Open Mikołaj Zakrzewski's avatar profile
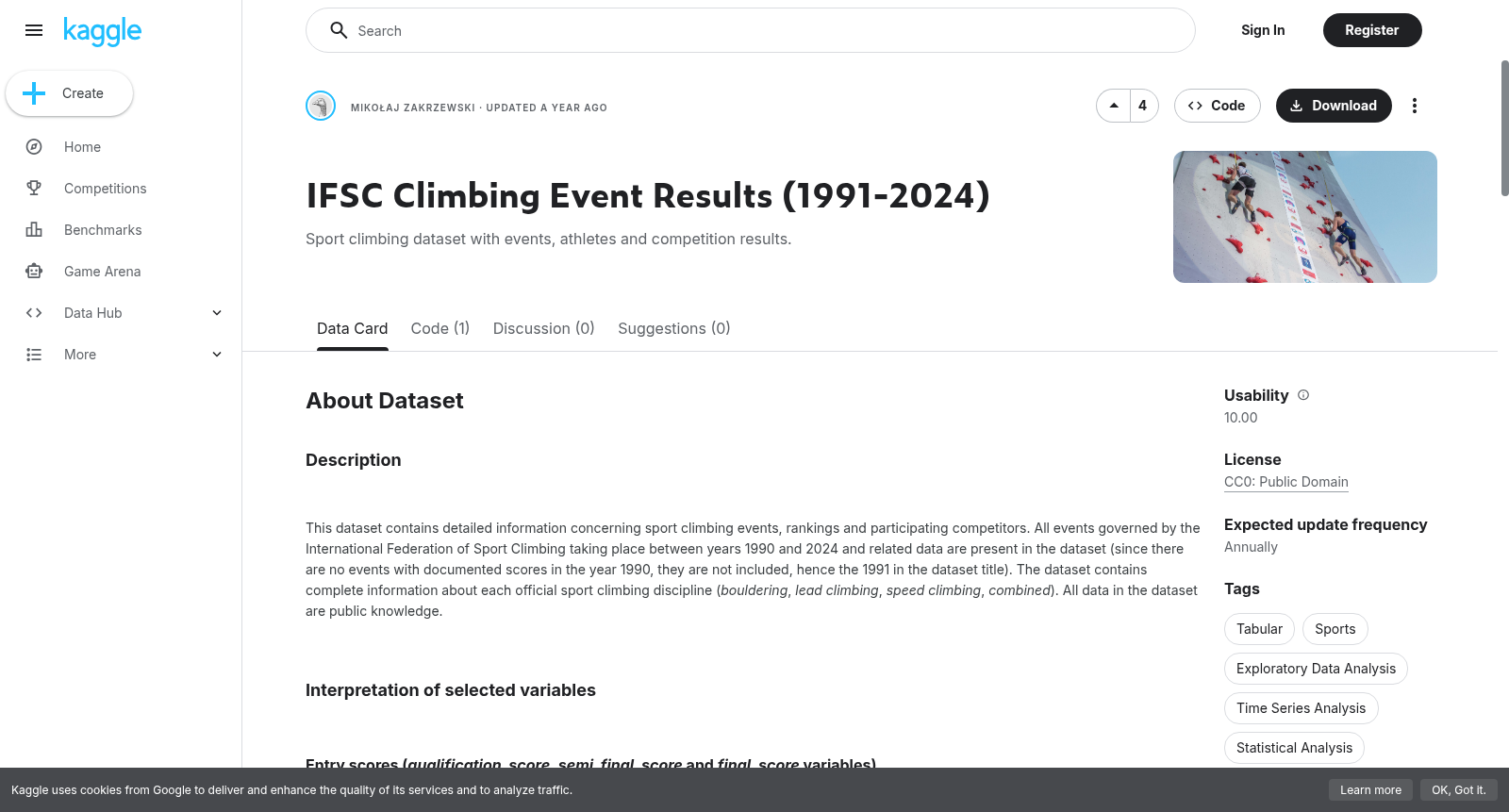Viewport: 1509px width, 812px height. pyautogui.click(x=321, y=106)
